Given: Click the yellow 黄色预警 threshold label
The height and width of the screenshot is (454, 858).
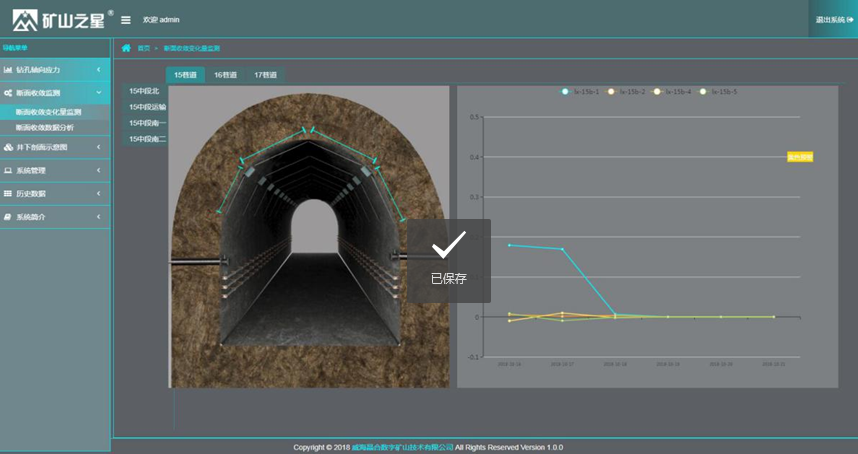Looking at the screenshot, I should click(800, 157).
